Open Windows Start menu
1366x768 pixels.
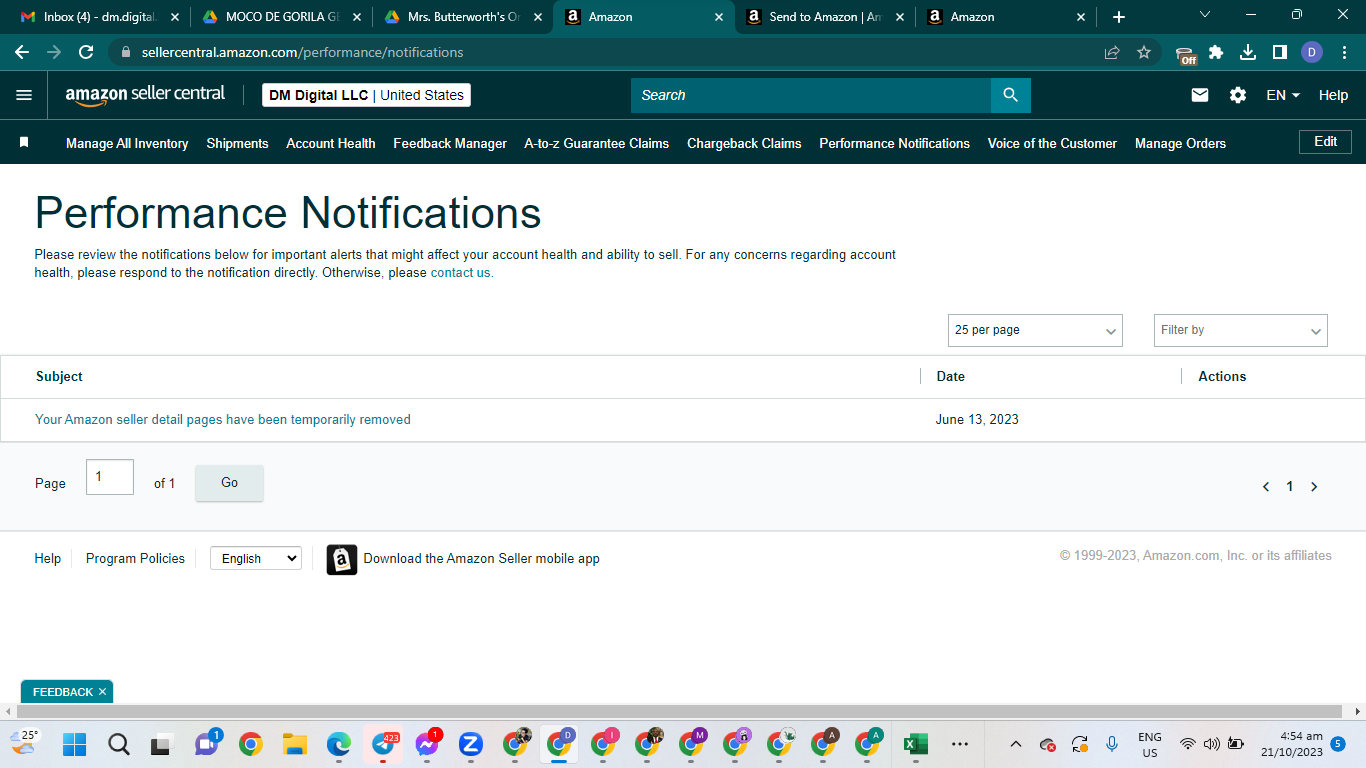click(x=74, y=744)
